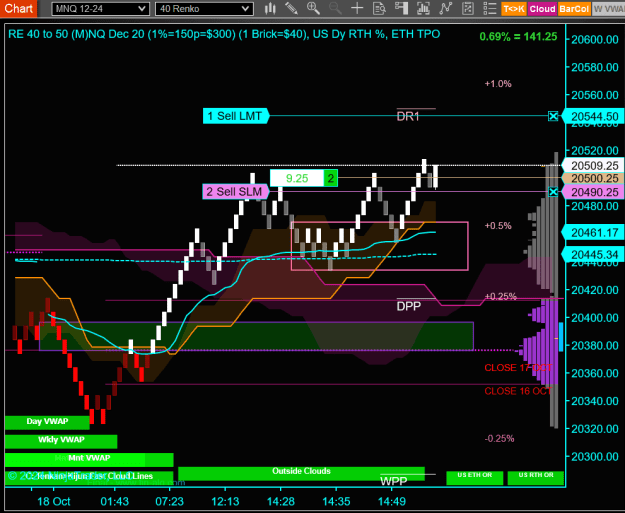This screenshot has height=513, width=625.
Task: Open the indicators line-graph icon
Action: (x=446, y=8)
